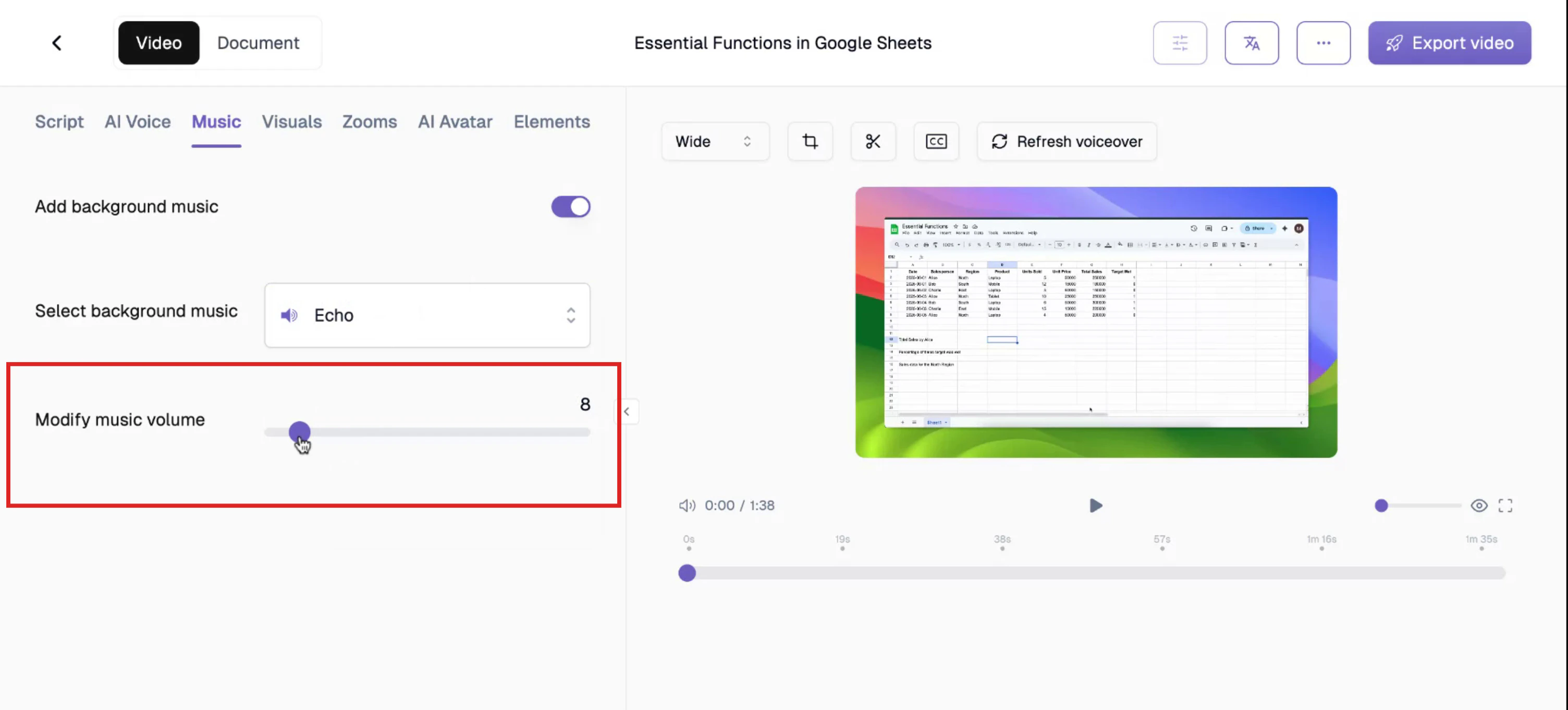1568x710 pixels.
Task: Open the translate language icon
Action: pos(1252,43)
